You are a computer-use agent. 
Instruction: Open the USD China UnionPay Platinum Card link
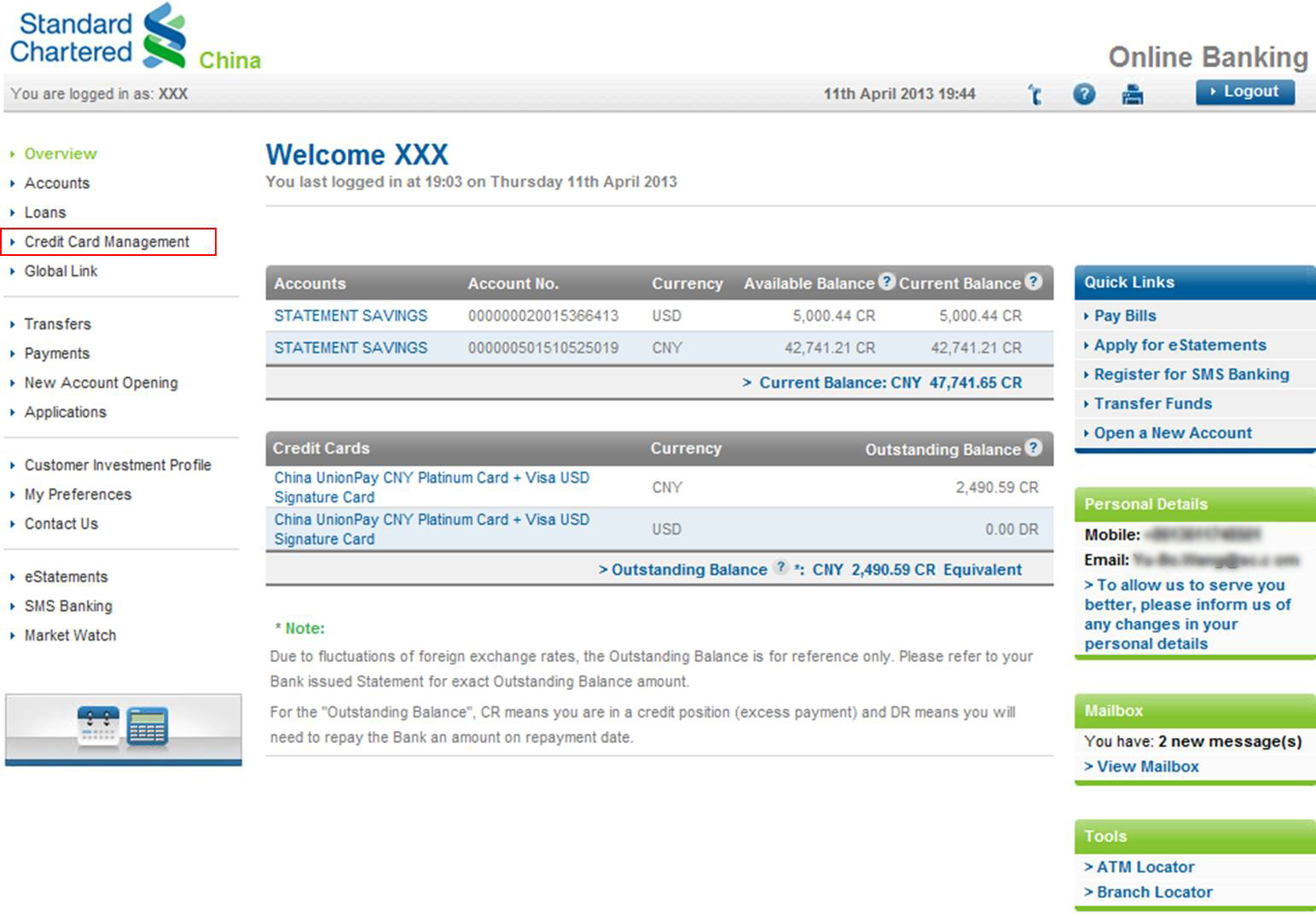tap(432, 529)
